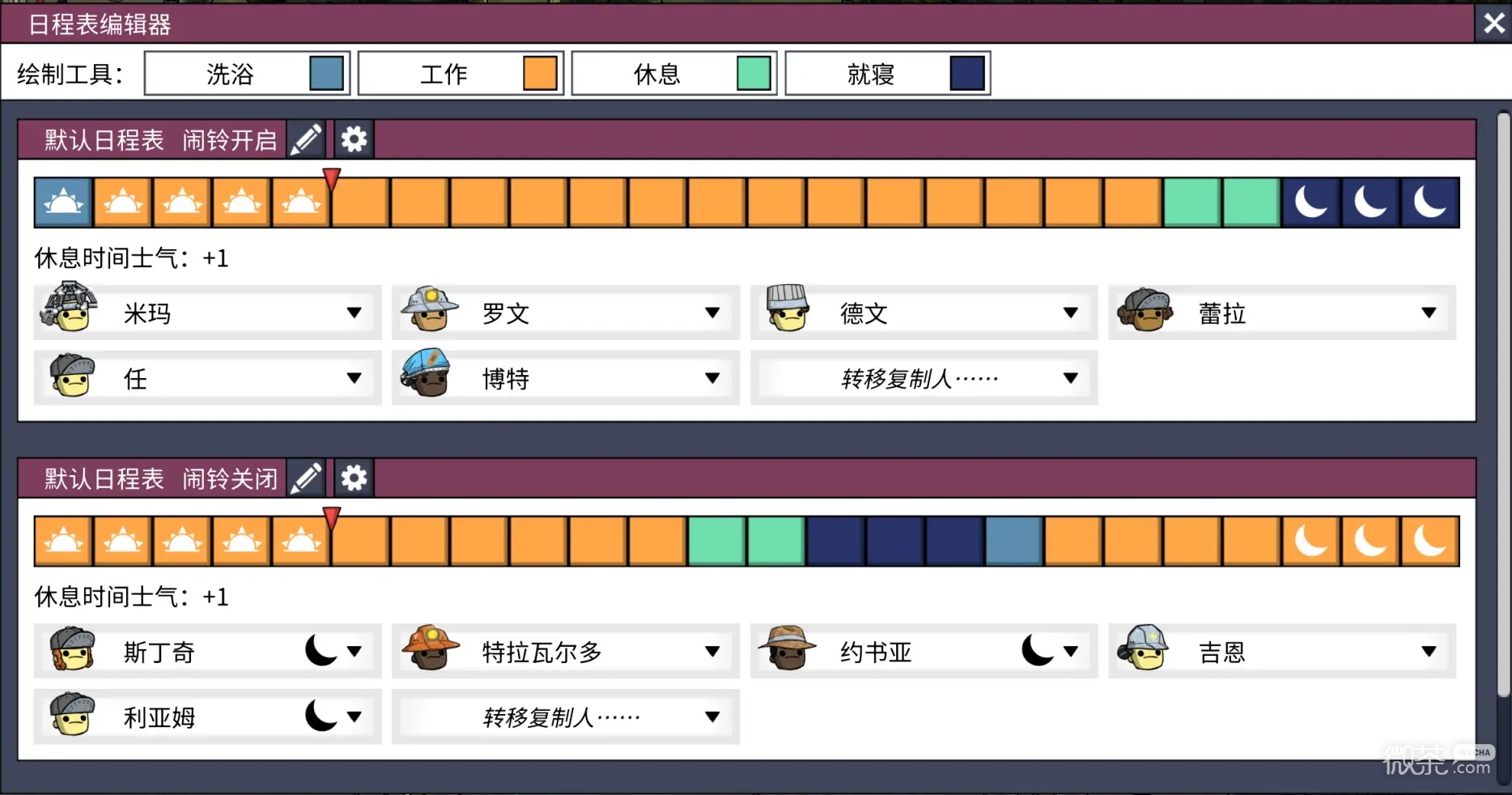The height and width of the screenshot is (795, 1512).
Task: Click the red time marker on 闹铃开启 timeline
Action: tap(331, 179)
